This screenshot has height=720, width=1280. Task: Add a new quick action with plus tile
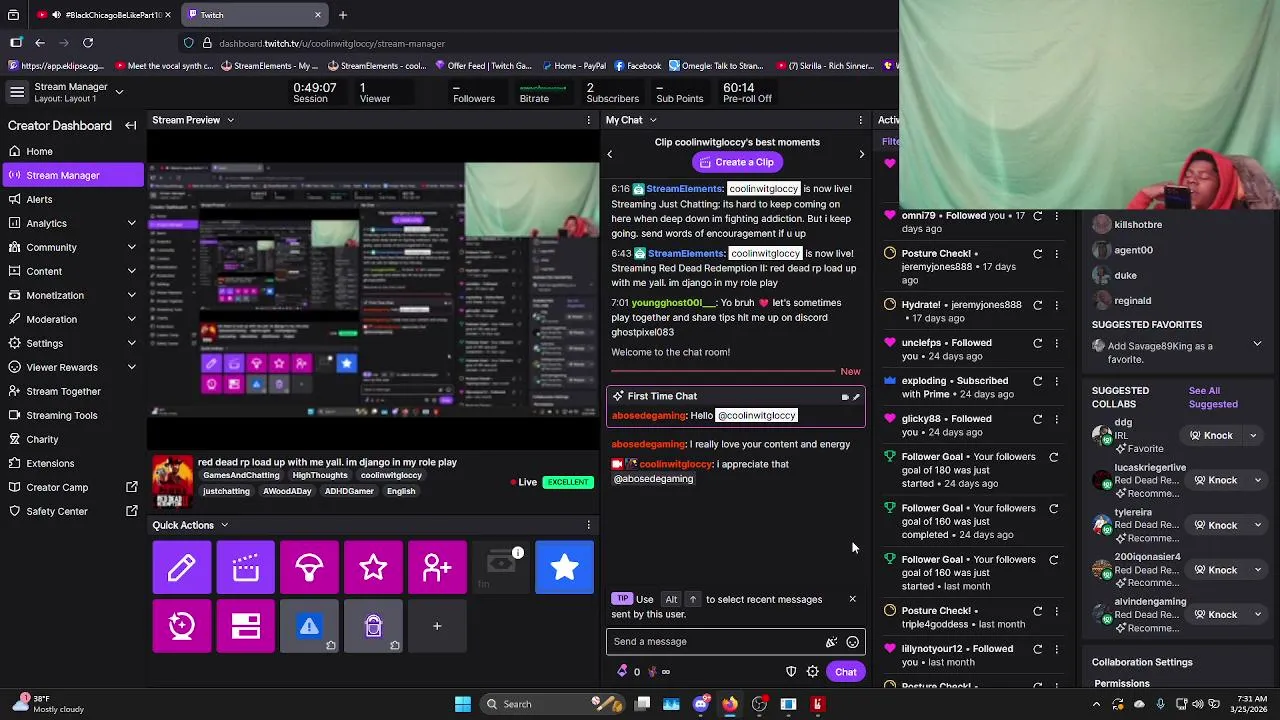437,626
